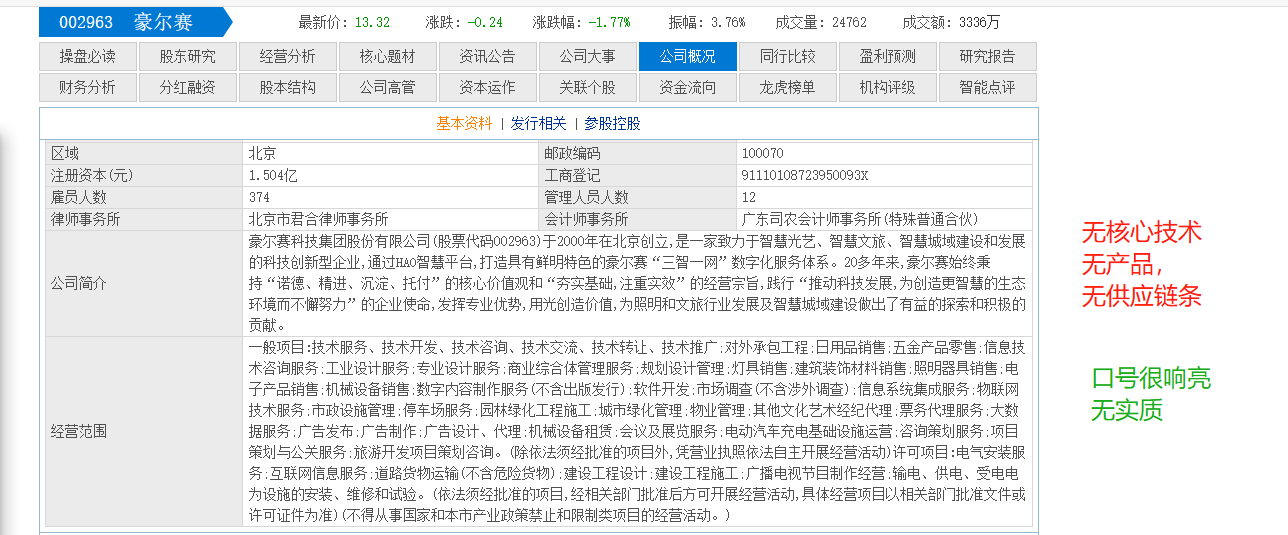This screenshot has width=1288, height=535.
Task: Click the 雇员人数 label cell
Action: pyautogui.click(x=144, y=197)
